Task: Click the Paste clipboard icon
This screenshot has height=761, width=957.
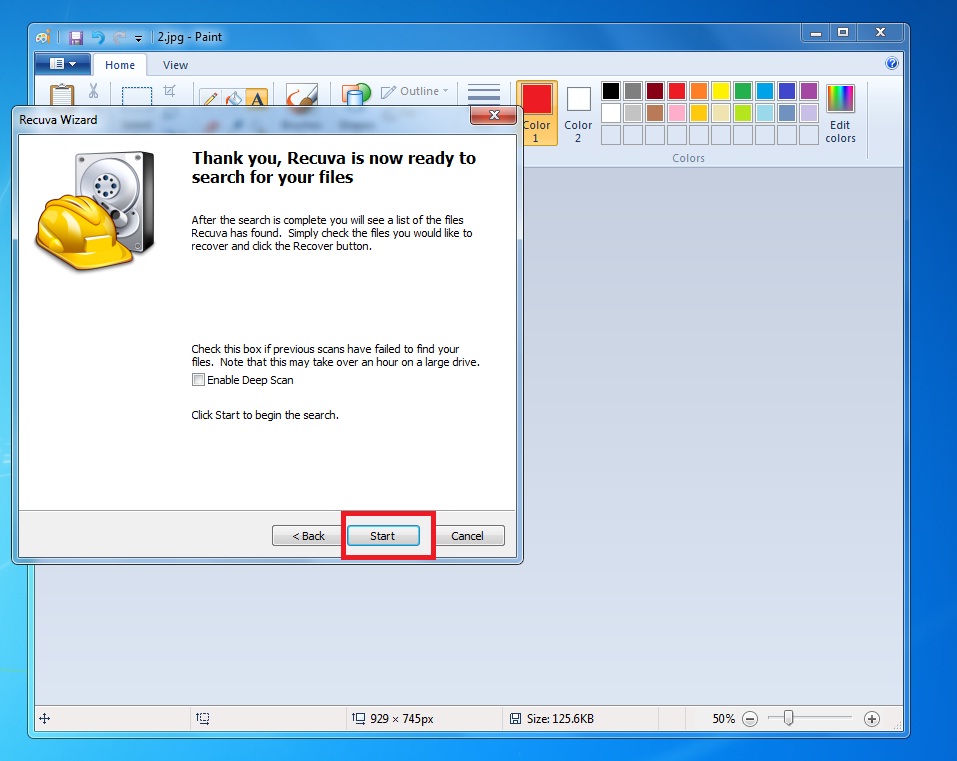Action: pos(62,95)
